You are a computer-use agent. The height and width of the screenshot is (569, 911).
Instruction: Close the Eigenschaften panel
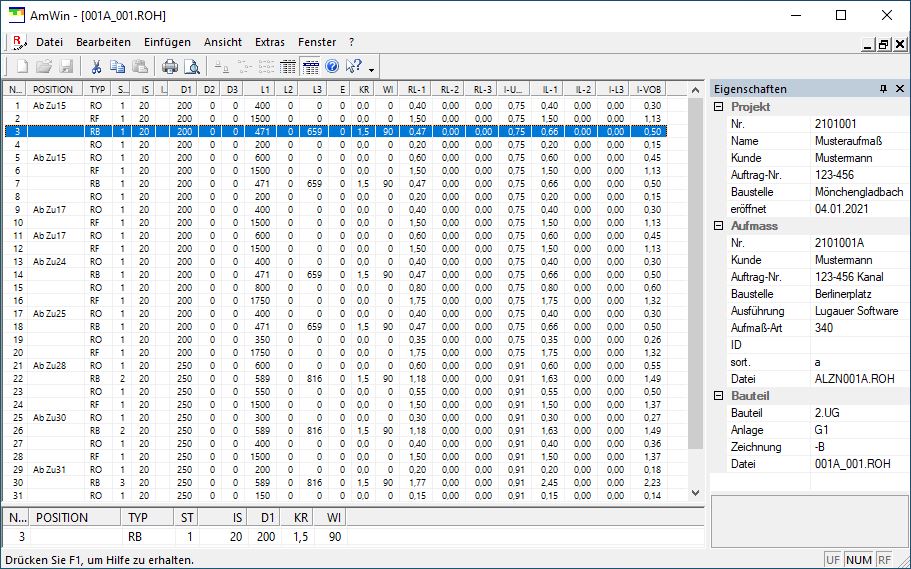click(x=899, y=89)
